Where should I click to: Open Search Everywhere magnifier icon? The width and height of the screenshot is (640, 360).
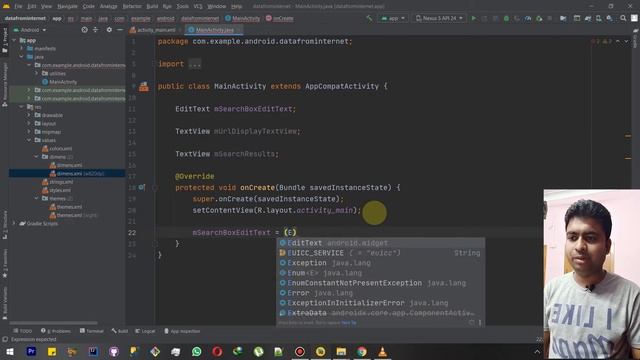pos(623,18)
